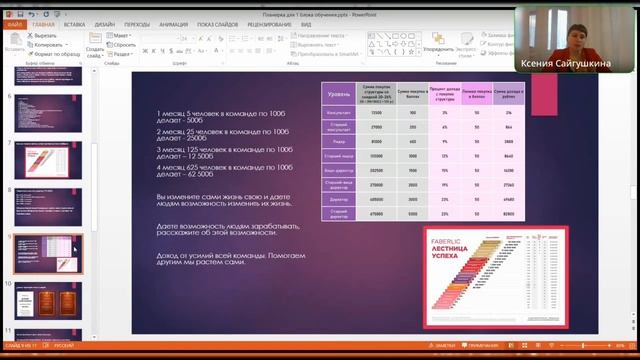Open the ФАЙЛ (File) tab

15,24
